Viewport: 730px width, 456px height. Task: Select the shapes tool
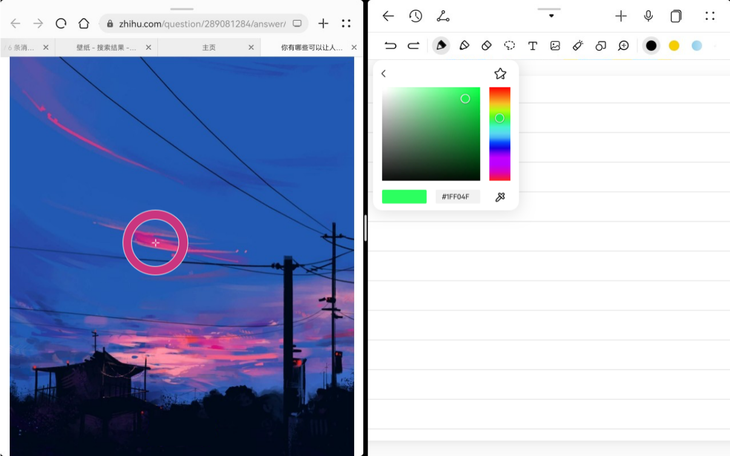[x=601, y=46]
